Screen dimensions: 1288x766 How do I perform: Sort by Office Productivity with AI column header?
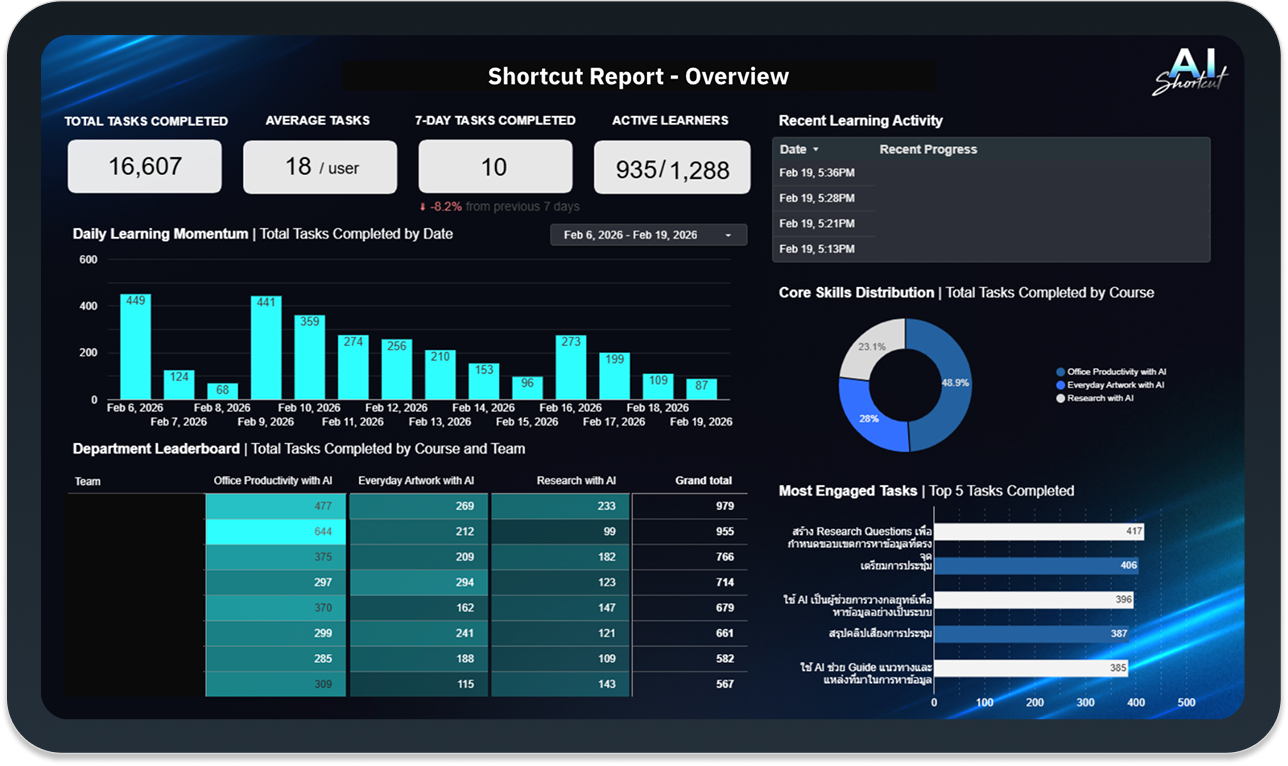(273, 481)
